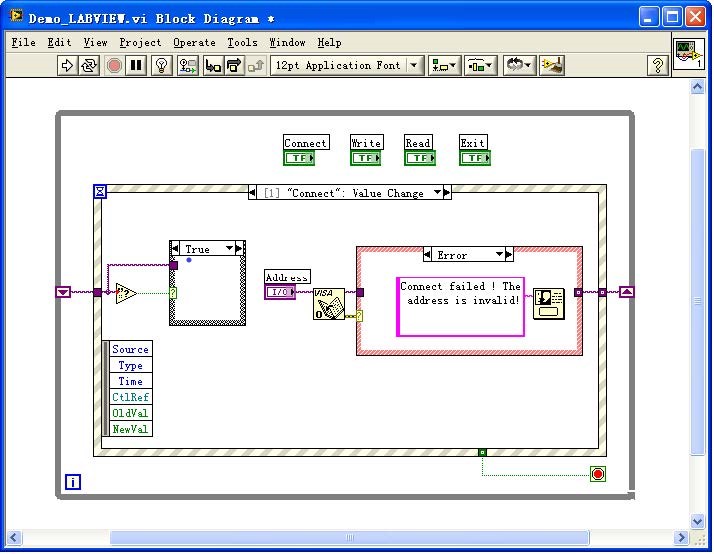Click the event structure timeout hourglass terminal
Viewport: 714px width, 554px height.
(100, 191)
